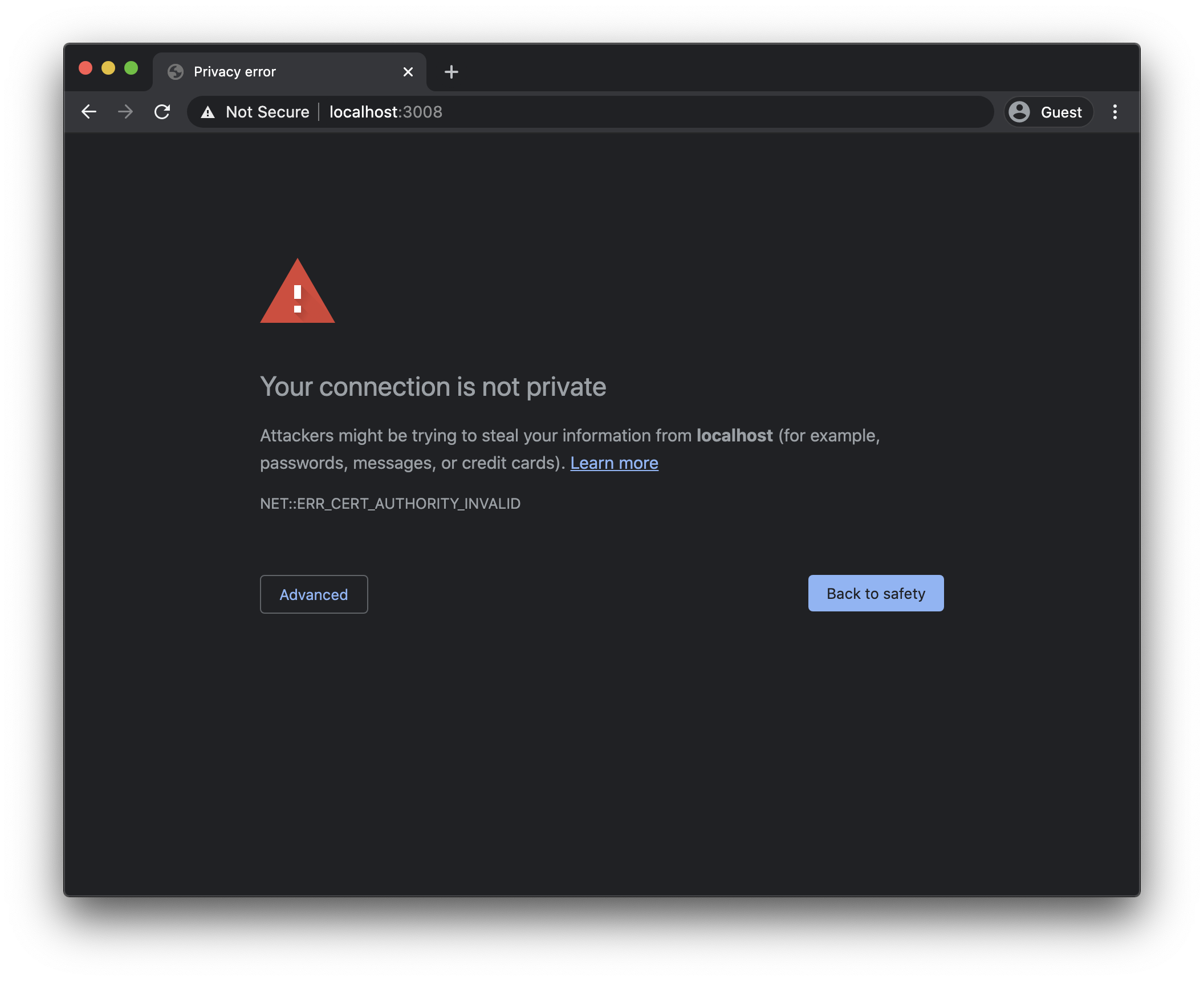
Task: Click the green fullscreen window button
Action: point(131,68)
